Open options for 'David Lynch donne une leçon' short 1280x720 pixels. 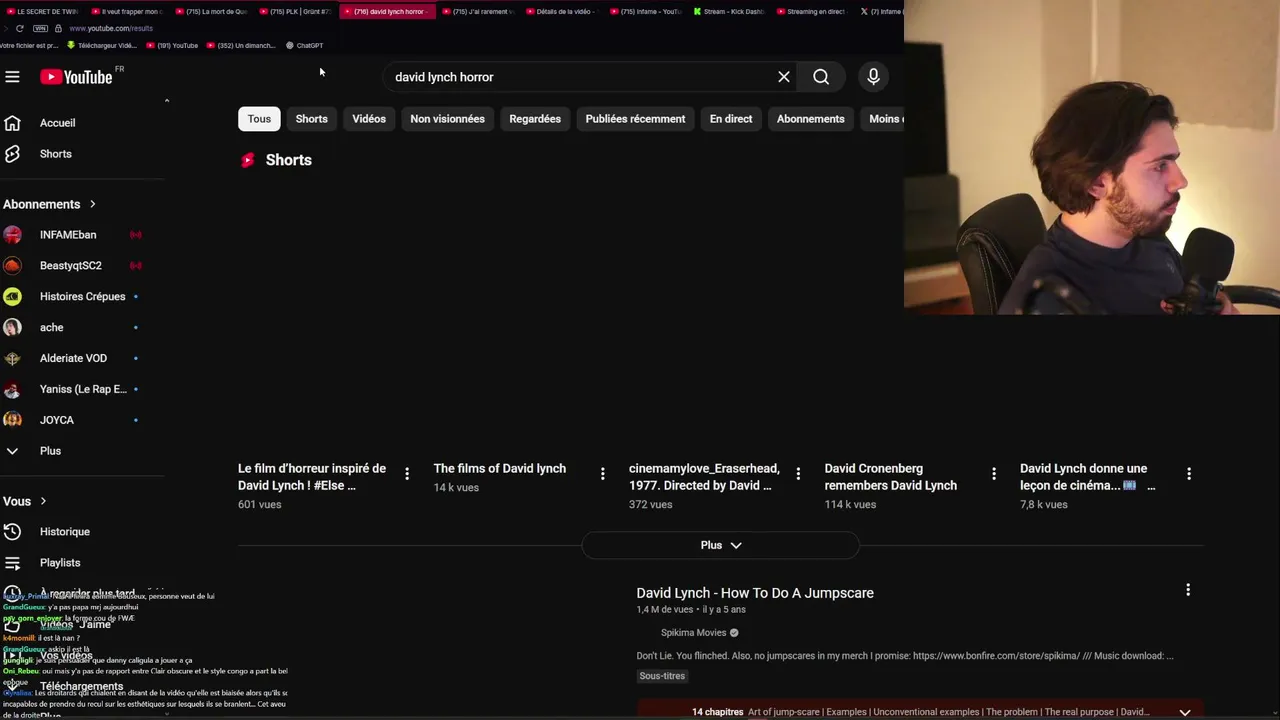pyautogui.click(x=1189, y=474)
